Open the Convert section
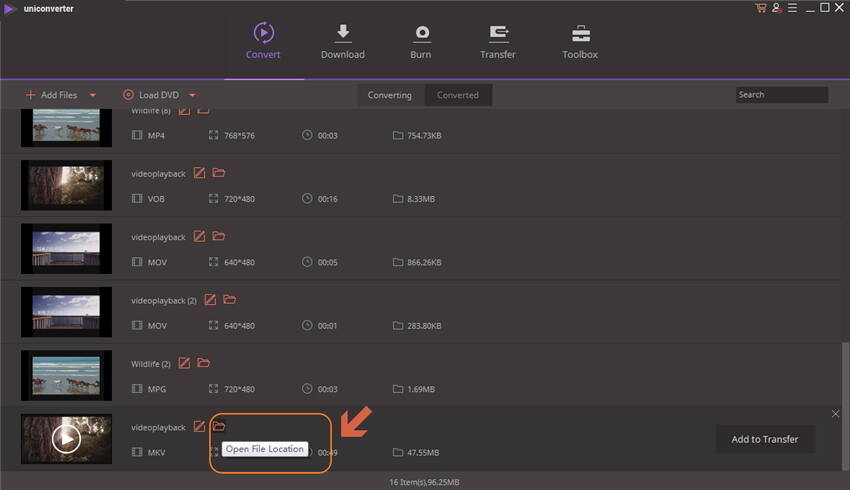Image resolution: width=850 pixels, height=490 pixels. click(263, 41)
